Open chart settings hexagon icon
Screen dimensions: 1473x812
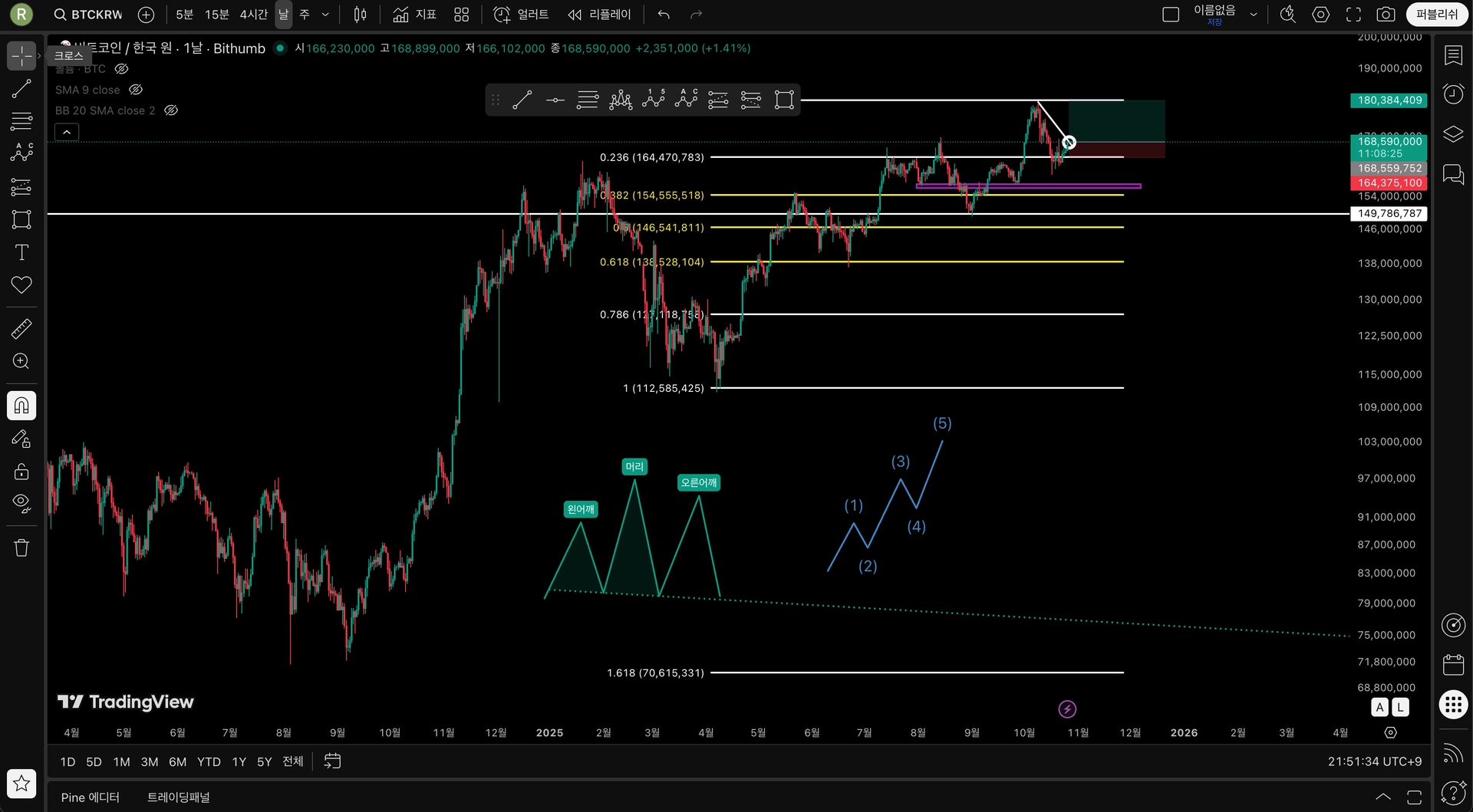coord(1320,15)
